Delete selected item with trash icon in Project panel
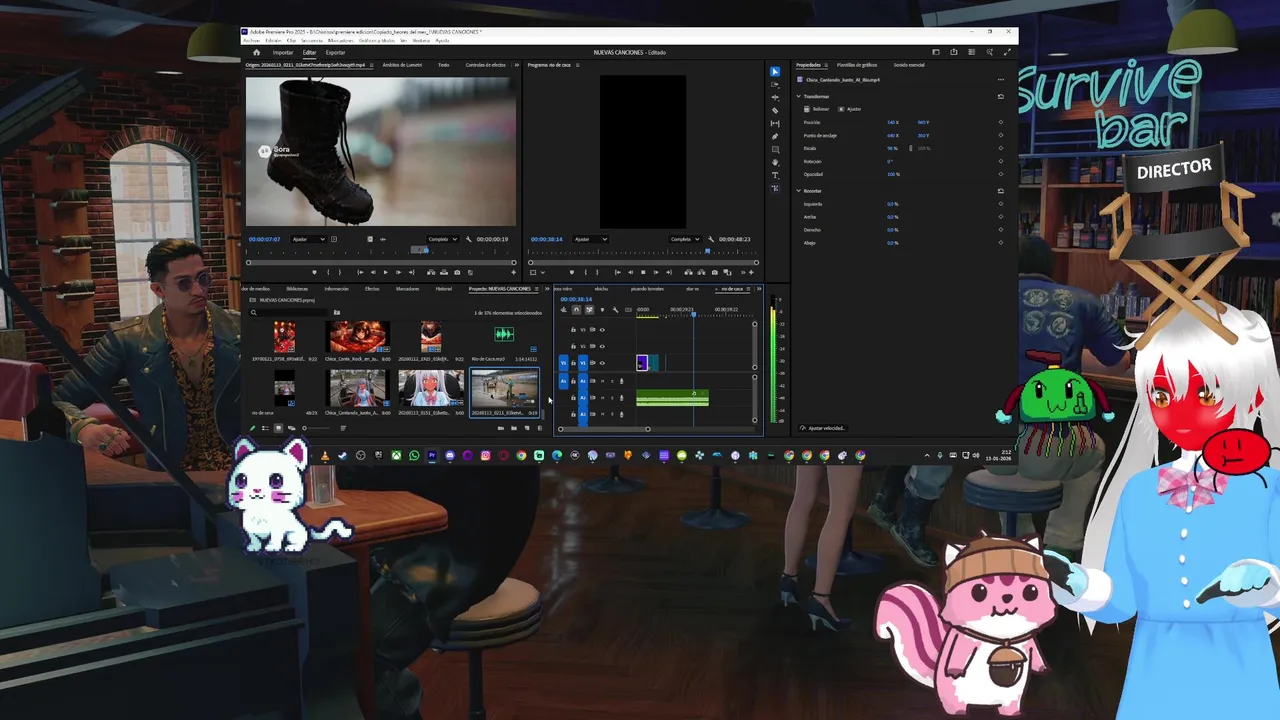Screen dimensions: 1280x720 [540, 428]
